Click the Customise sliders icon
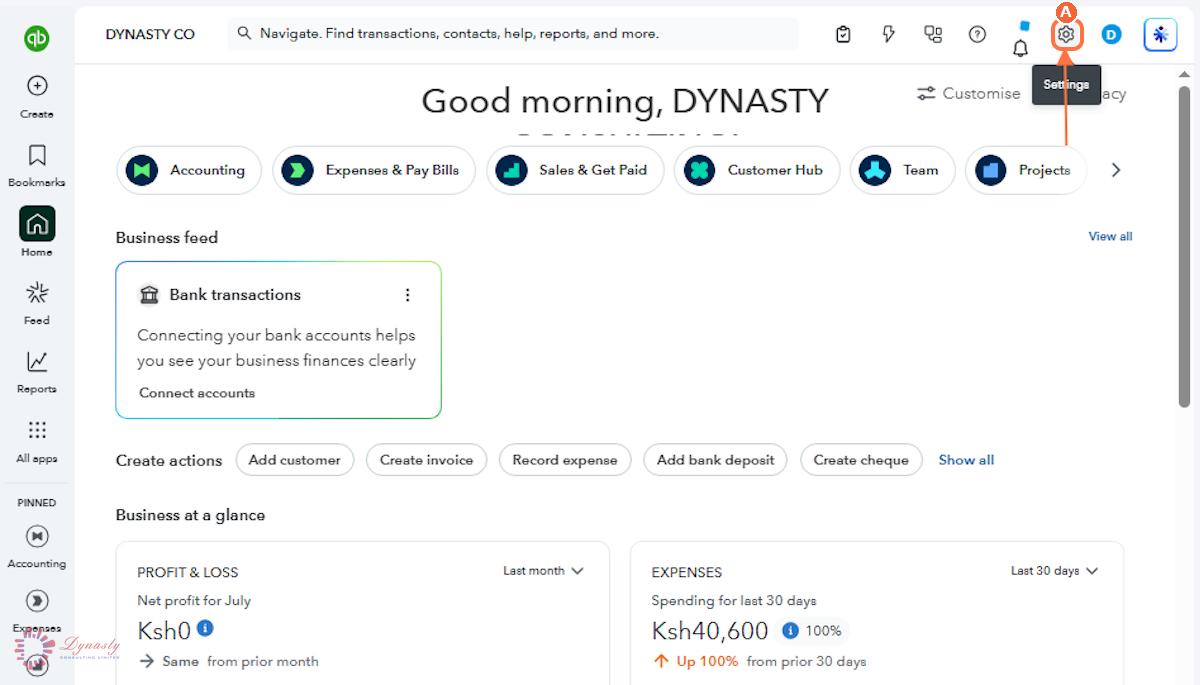The height and width of the screenshot is (685, 1200). click(x=926, y=93)
